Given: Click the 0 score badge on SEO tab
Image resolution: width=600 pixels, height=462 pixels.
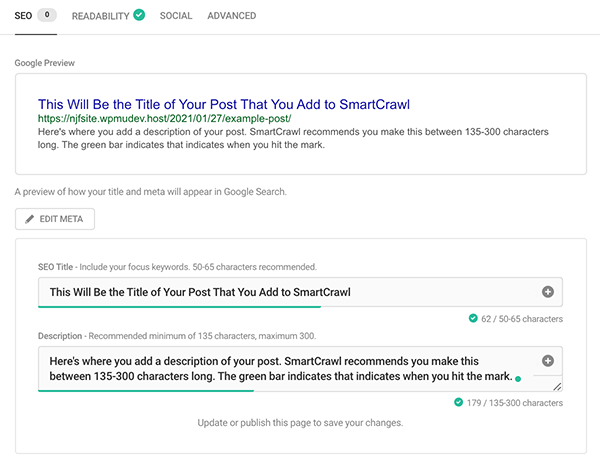Looking at the screenshot, I should pos(48,16).
